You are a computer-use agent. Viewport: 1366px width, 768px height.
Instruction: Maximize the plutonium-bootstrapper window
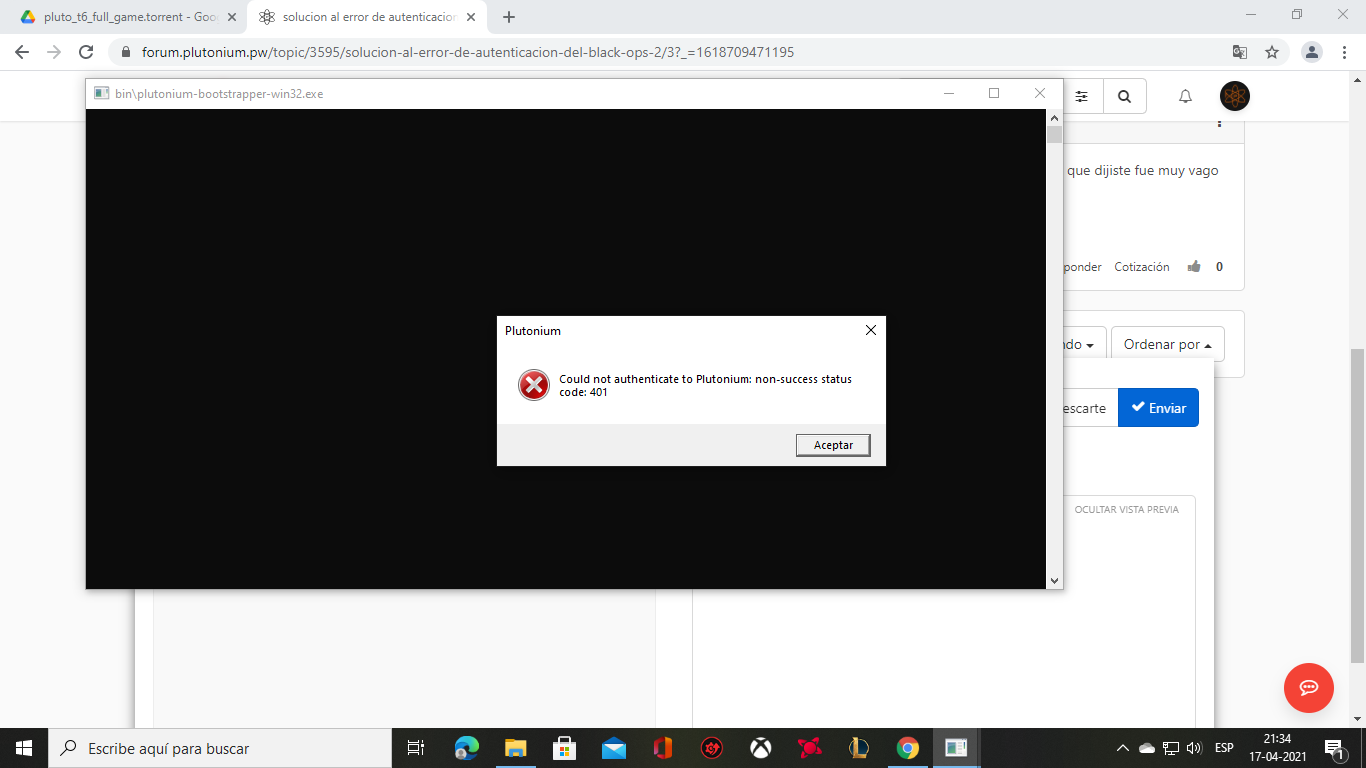(x=994, y=93)
